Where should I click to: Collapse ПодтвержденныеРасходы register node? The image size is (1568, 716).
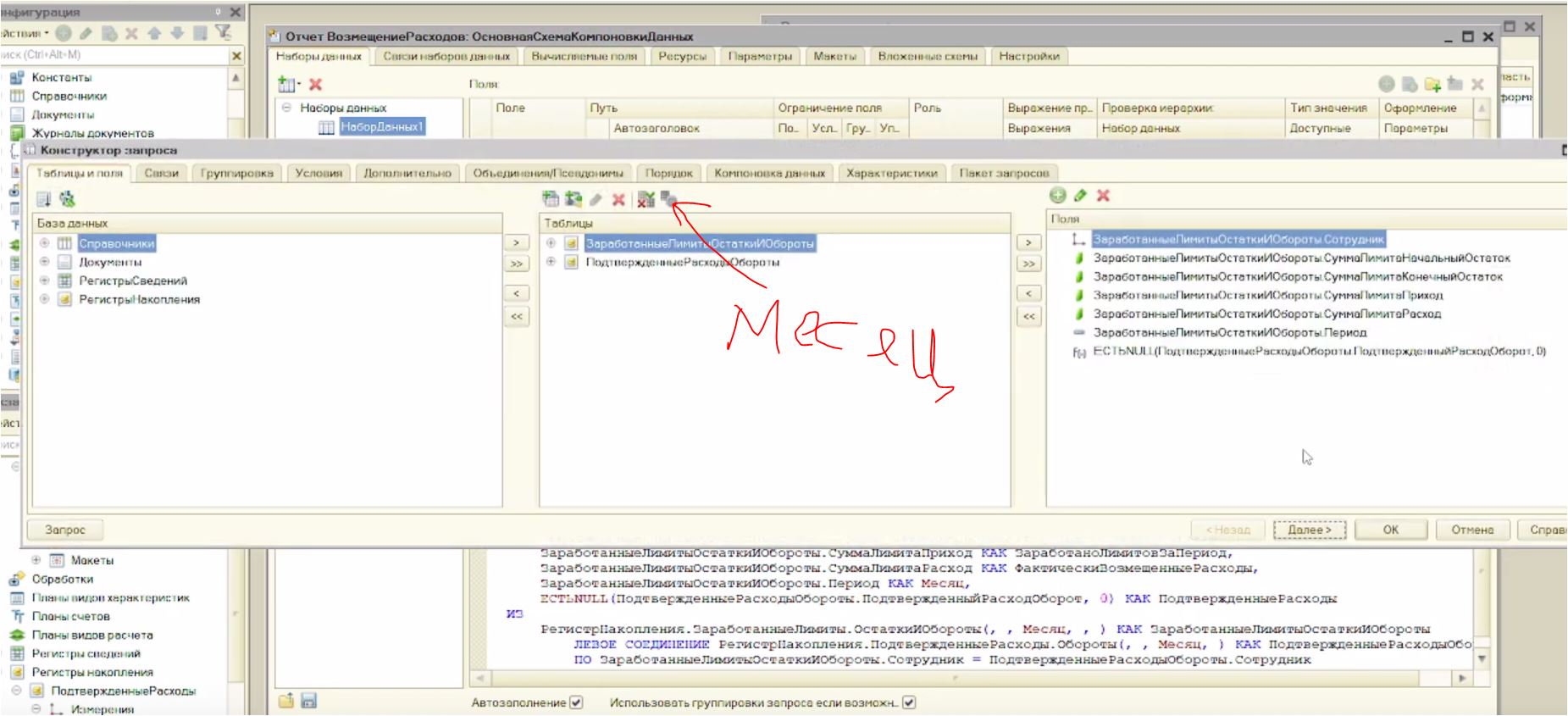coord(16,691)
